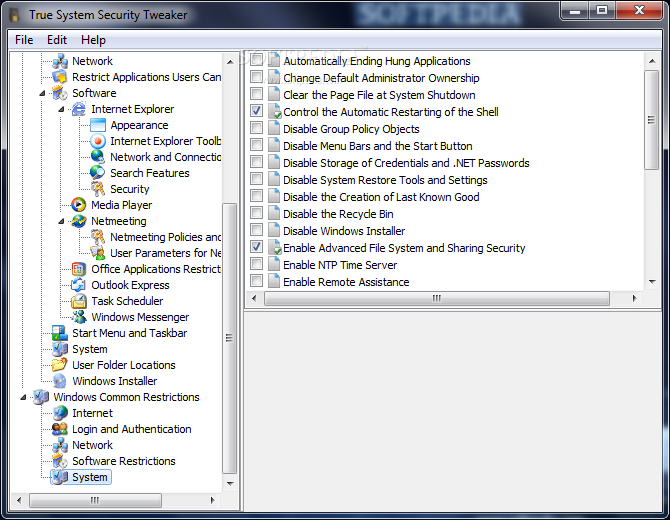Image resolution: width=670 pixels, height=520 pixels.
Task: Click the Outlook Express icon
Action: click(79, 285)
